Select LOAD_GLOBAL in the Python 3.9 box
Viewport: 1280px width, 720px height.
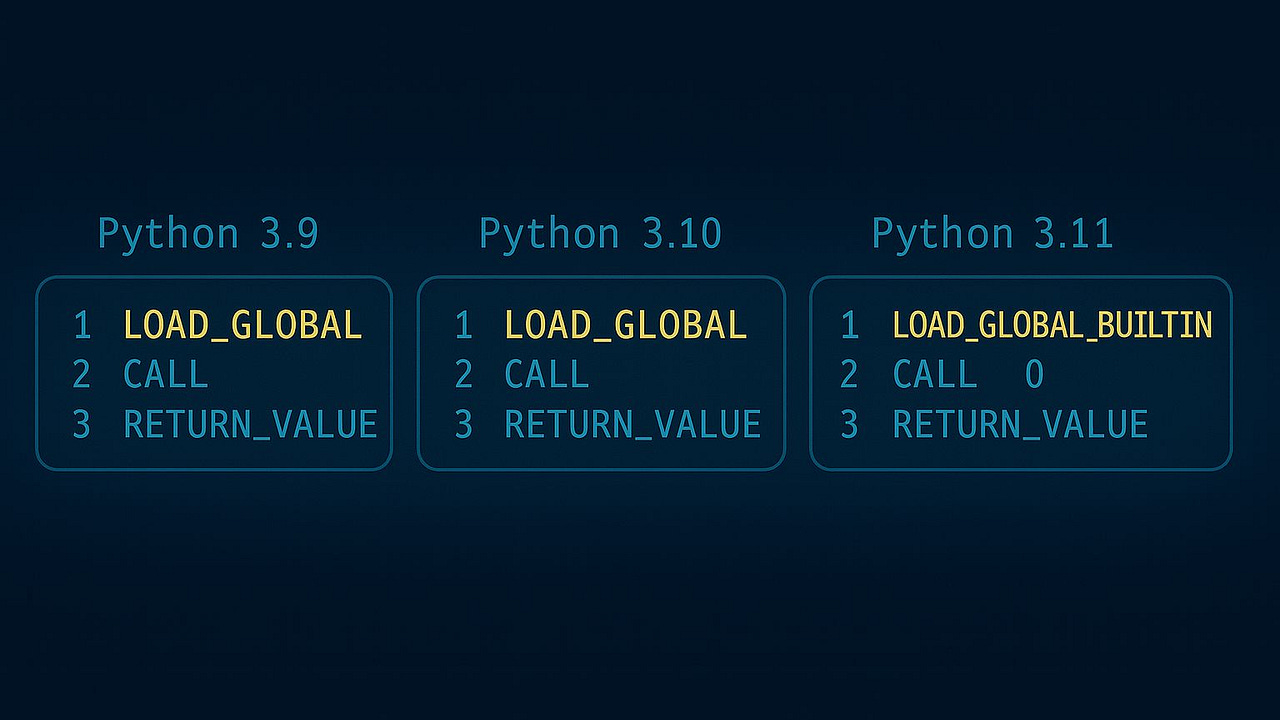tap(242, 325)
